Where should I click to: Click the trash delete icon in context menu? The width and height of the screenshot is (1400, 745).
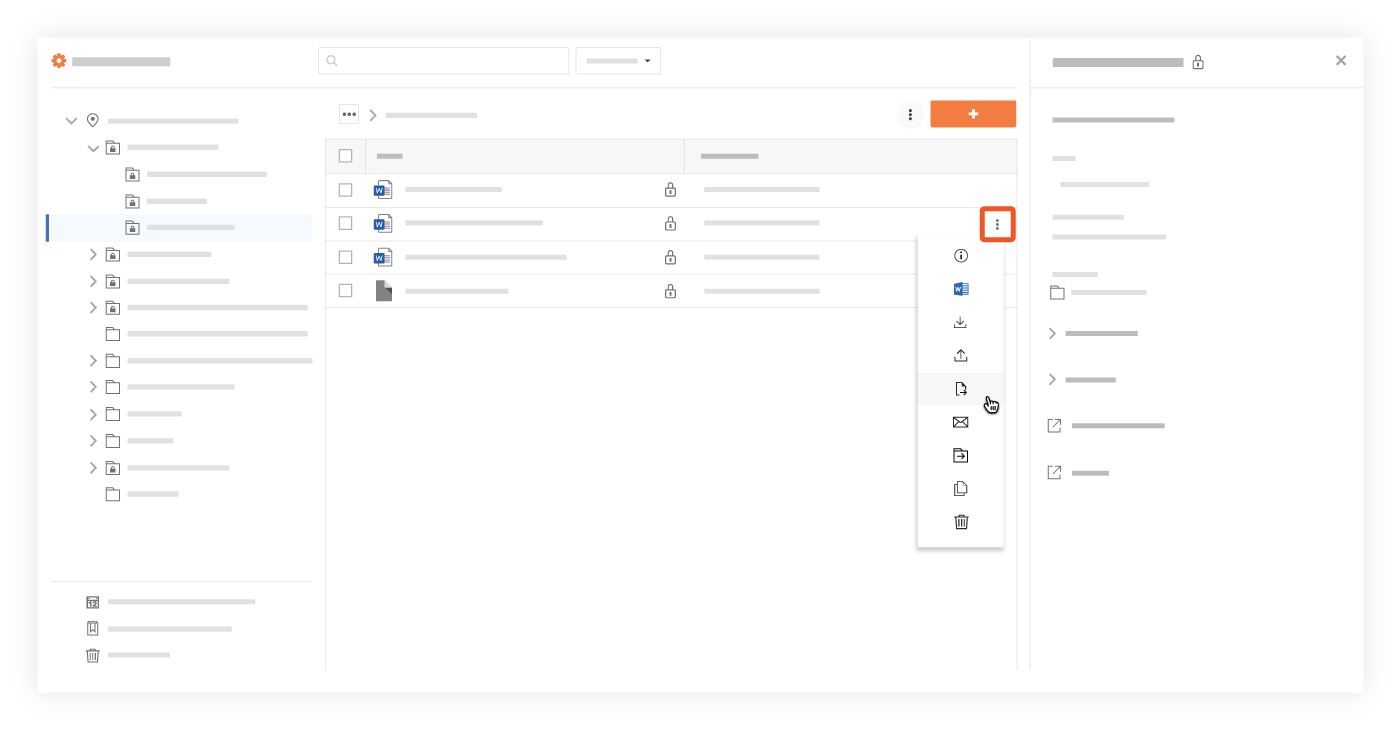(x=960, y=522)
